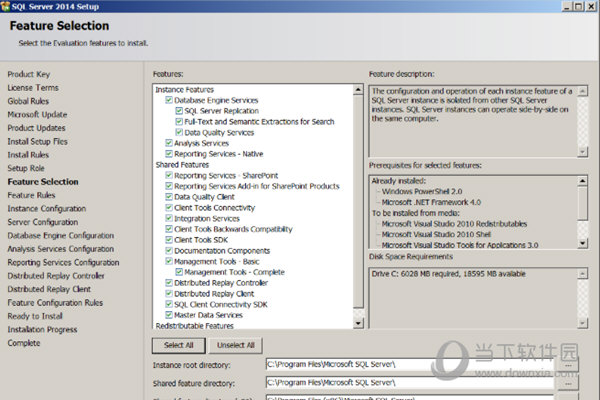Uncheck SQL Server Replication feature
The width and height of the screenshot is (600, 400).
(x=179, y=111)
